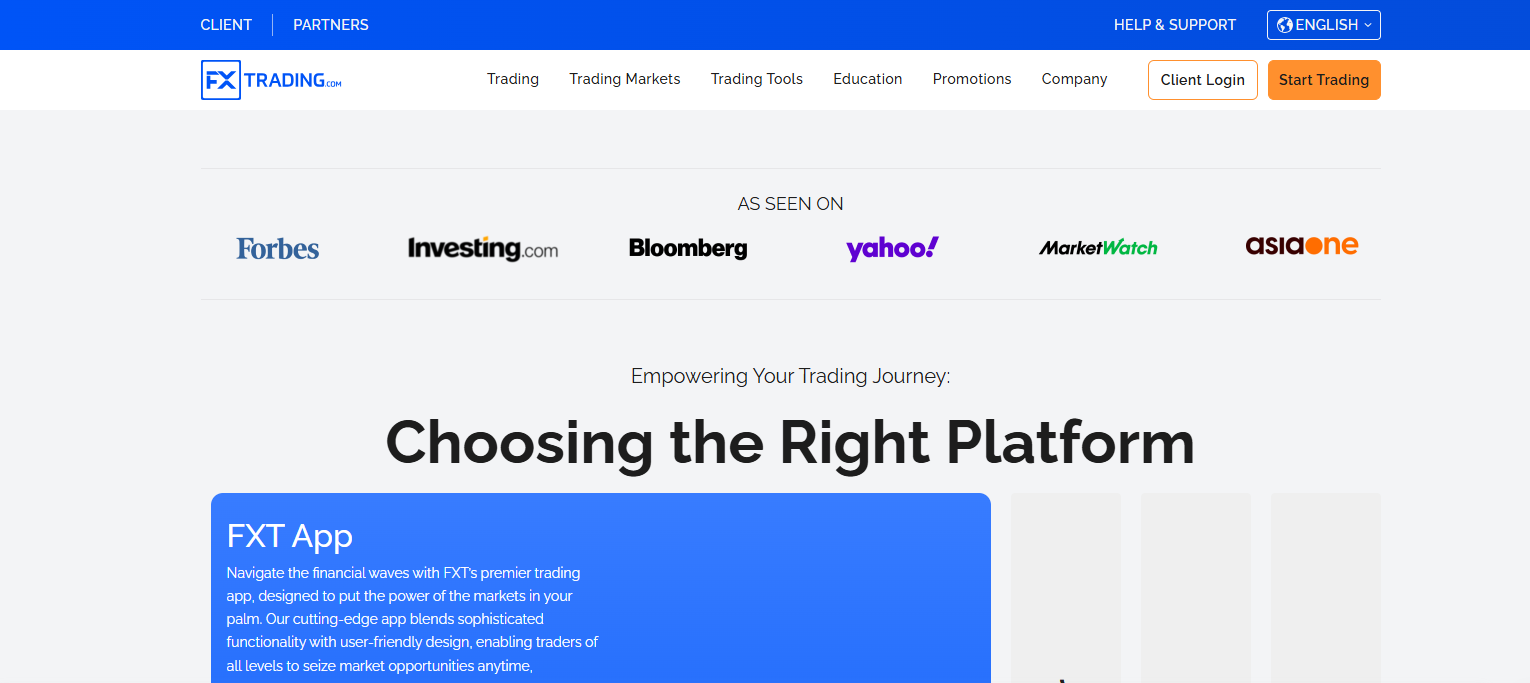Open the Education menu

[x=868, y=79]
